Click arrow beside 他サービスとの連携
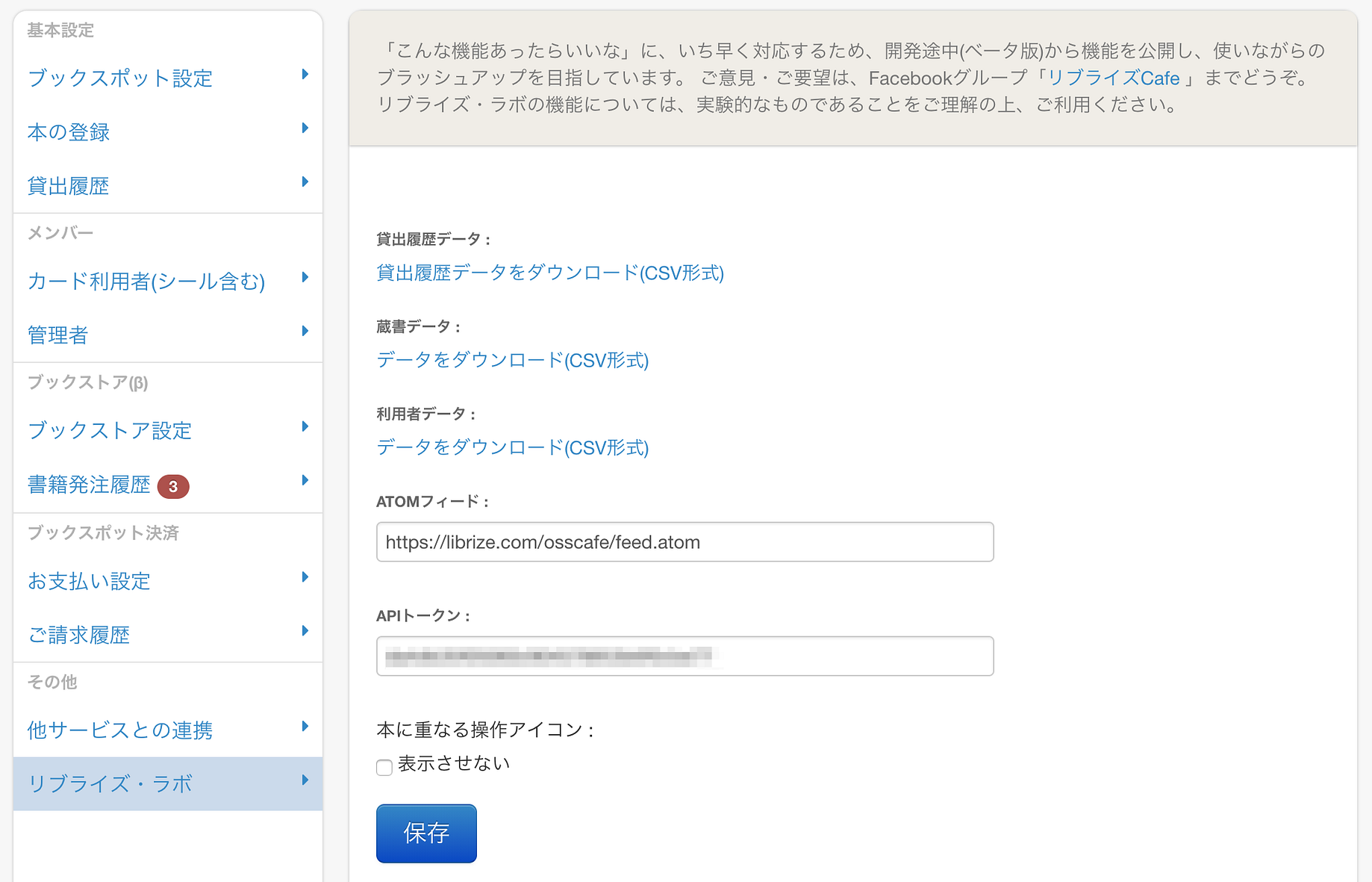Image resolution: width=1372 pixels, height=882 pixels. click(305, 726)
